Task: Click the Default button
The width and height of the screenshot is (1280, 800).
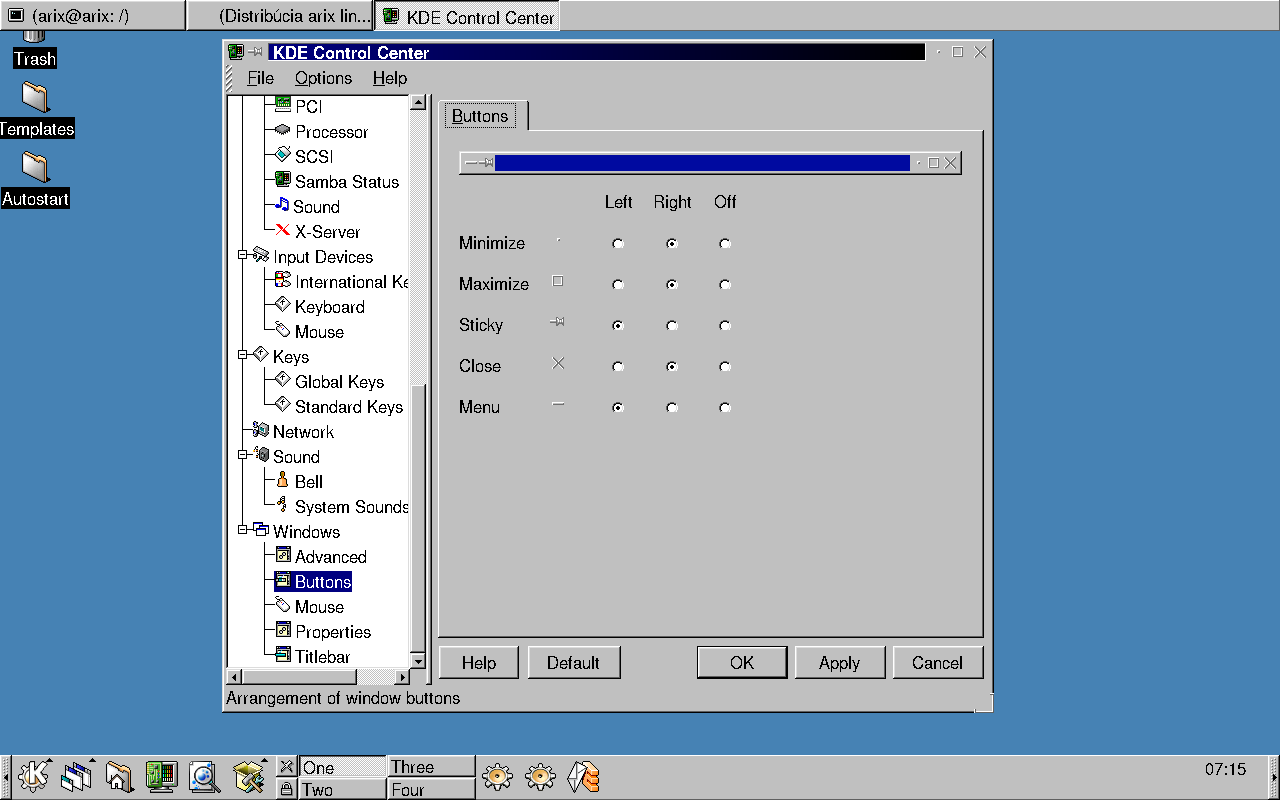Action: pyautogui.click(x=573, y=662)
